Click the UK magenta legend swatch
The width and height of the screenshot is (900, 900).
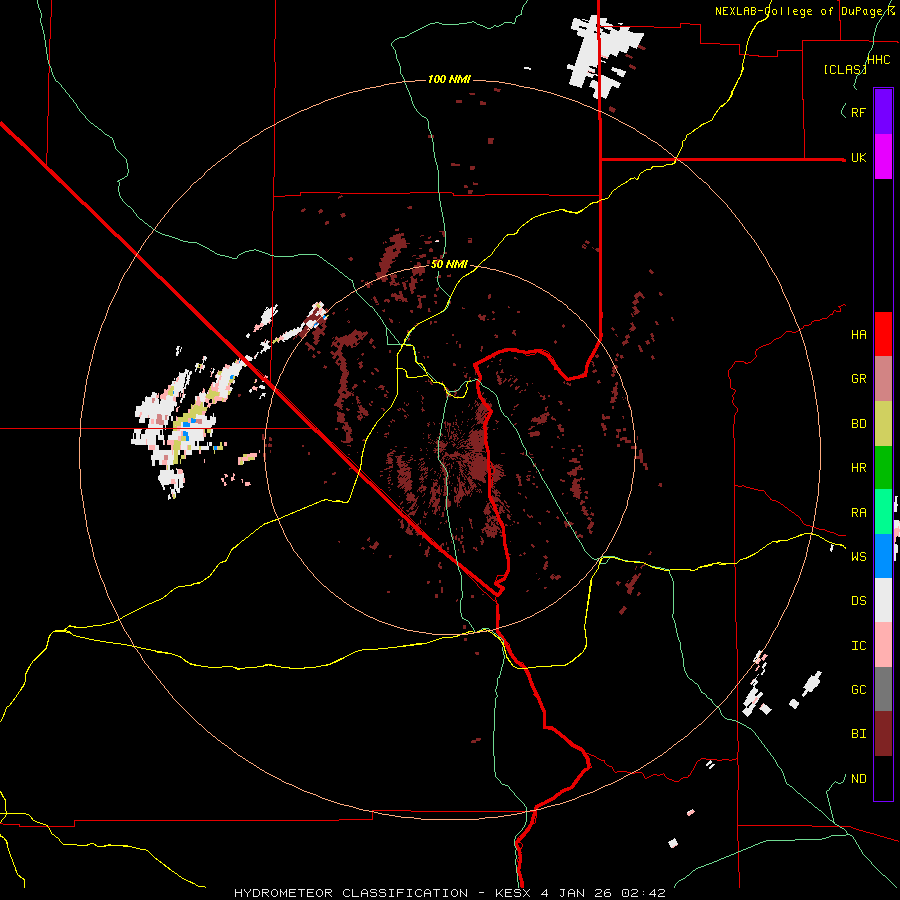tap(883, 157)
